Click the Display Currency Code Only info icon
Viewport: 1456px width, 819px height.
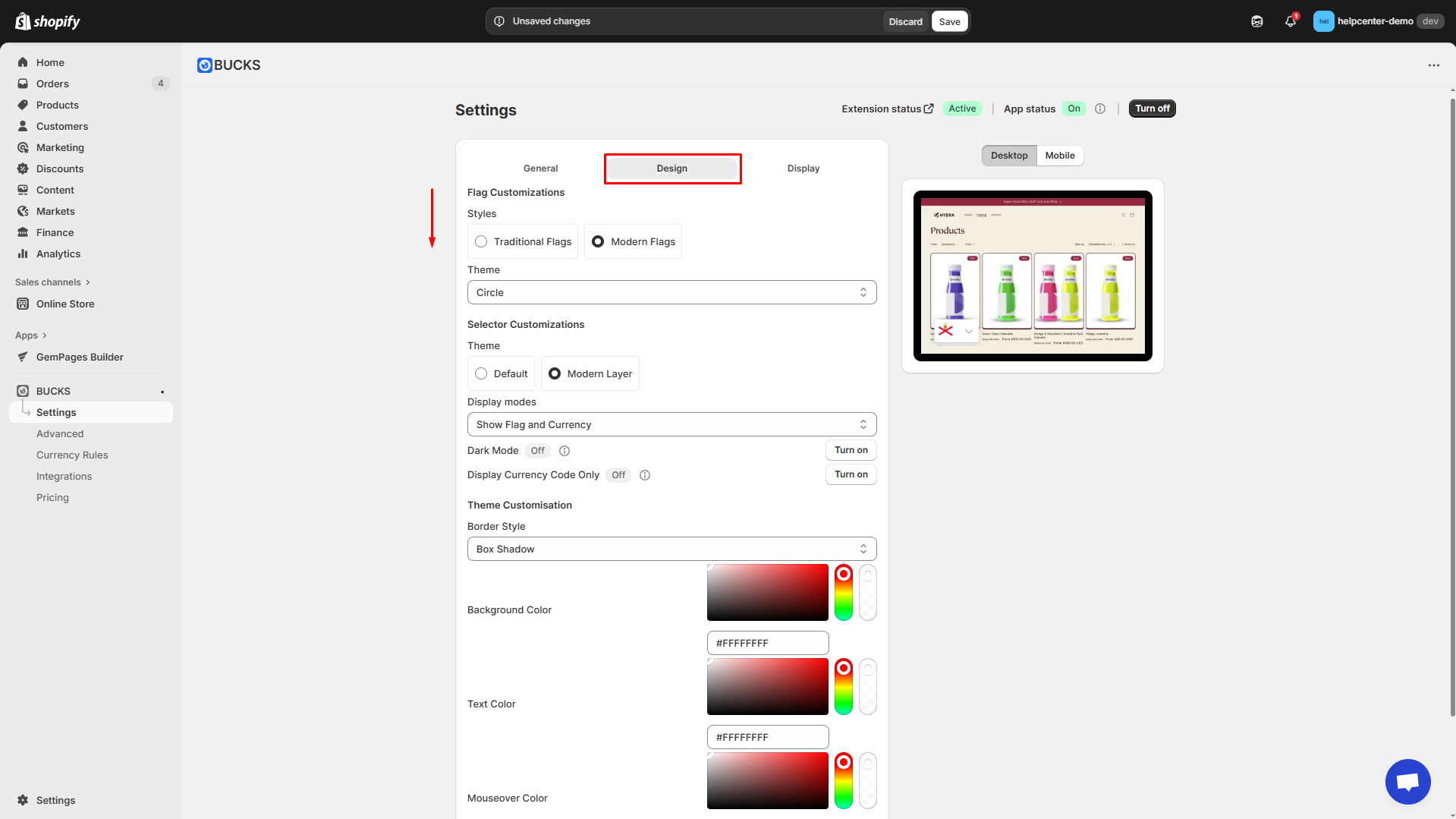645,475
